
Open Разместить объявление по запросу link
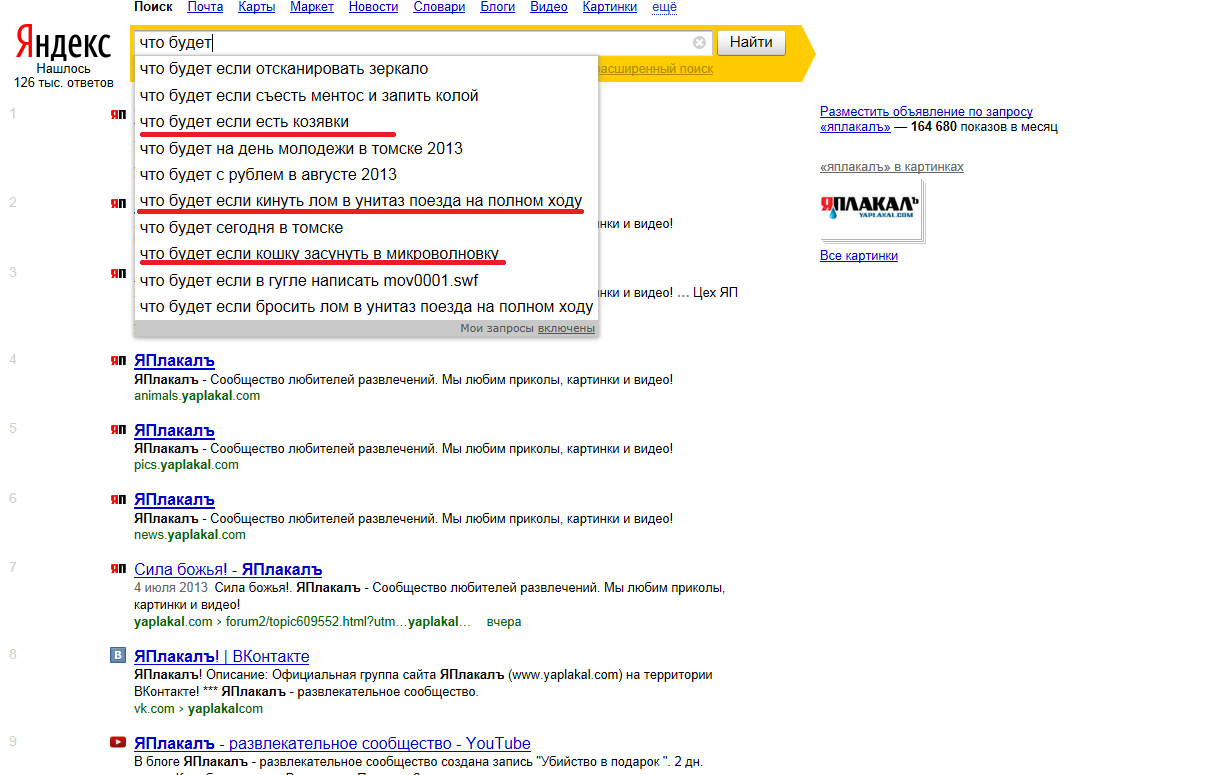[926, 112]
